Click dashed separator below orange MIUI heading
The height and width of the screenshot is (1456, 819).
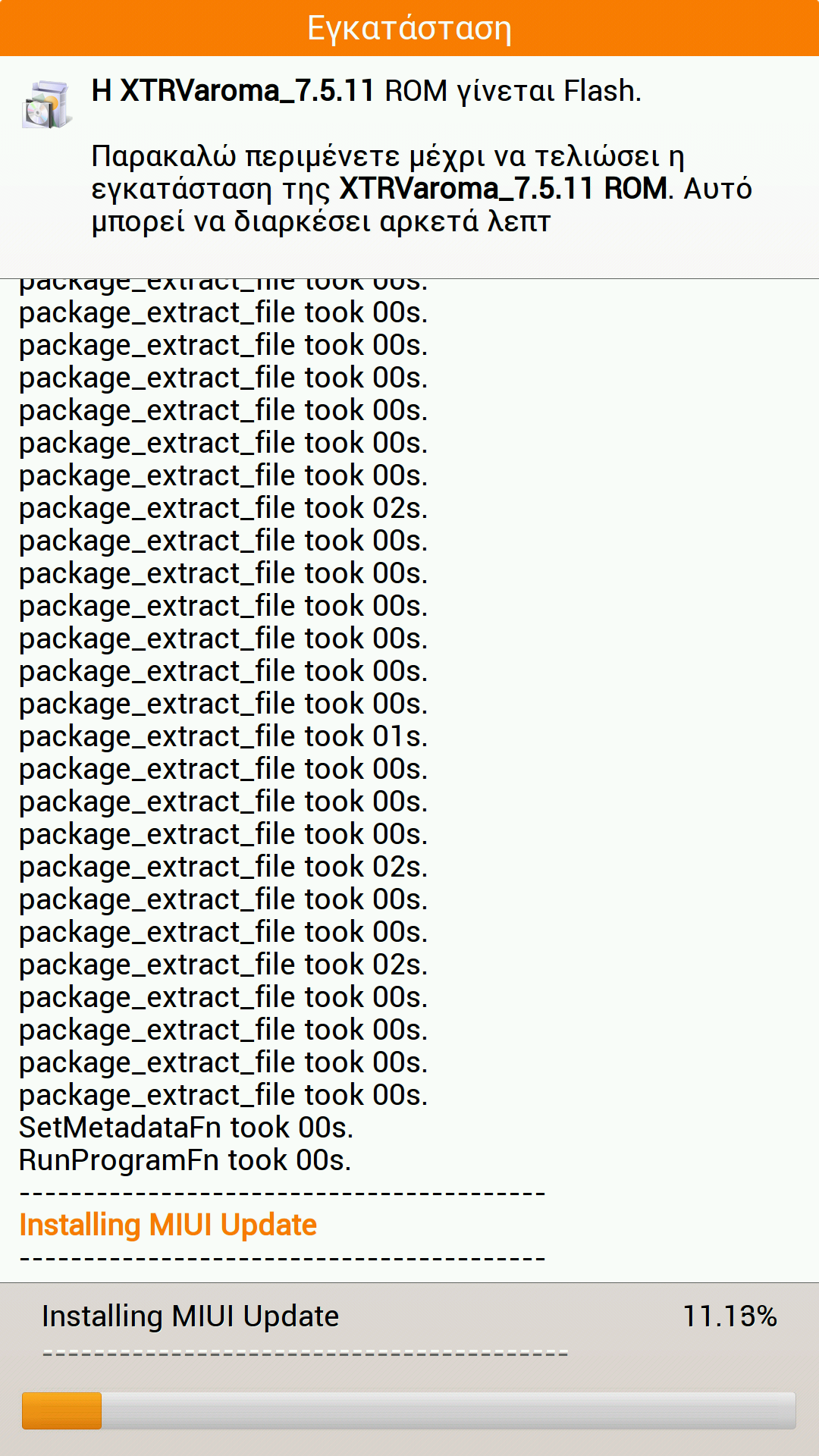point(282,1259)
